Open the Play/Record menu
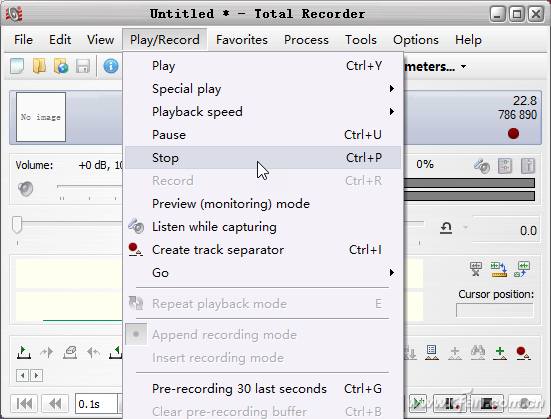Image resolution: width=551 pixels, height=419 pixels. pyautogui.click(x=164, y=40)
